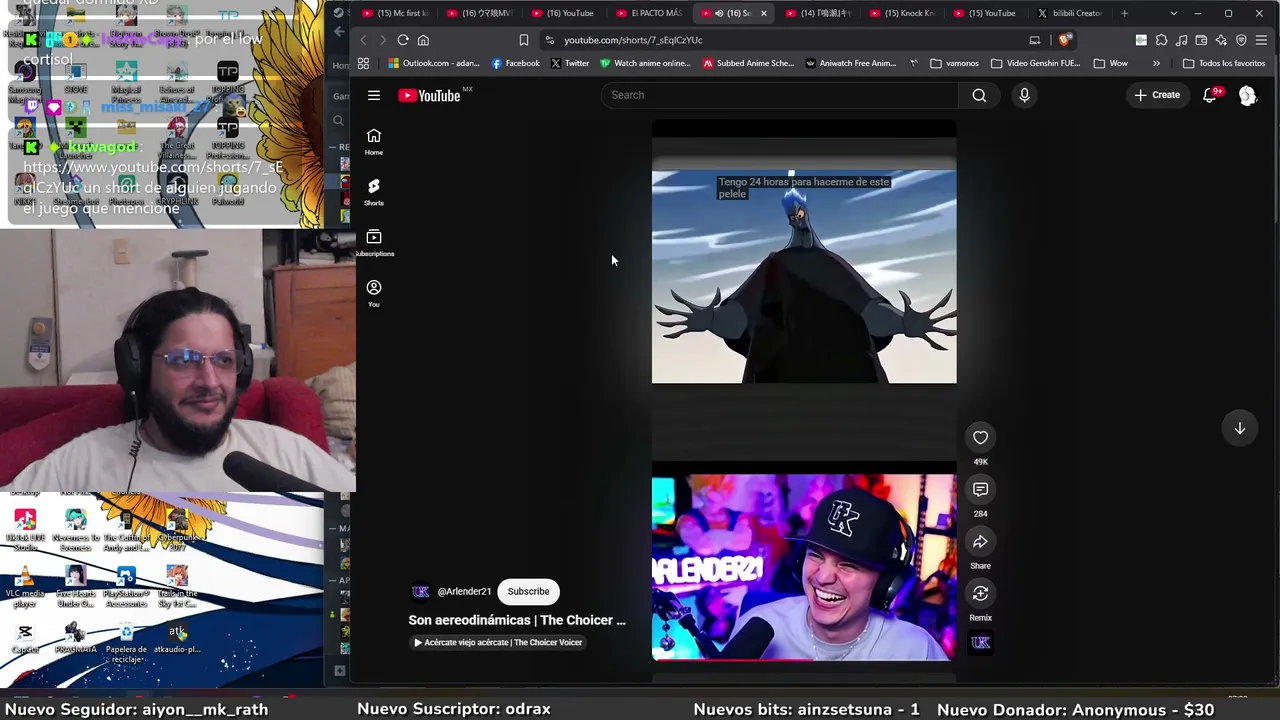Click the browser address bar URL

click(x=633, y=40)
